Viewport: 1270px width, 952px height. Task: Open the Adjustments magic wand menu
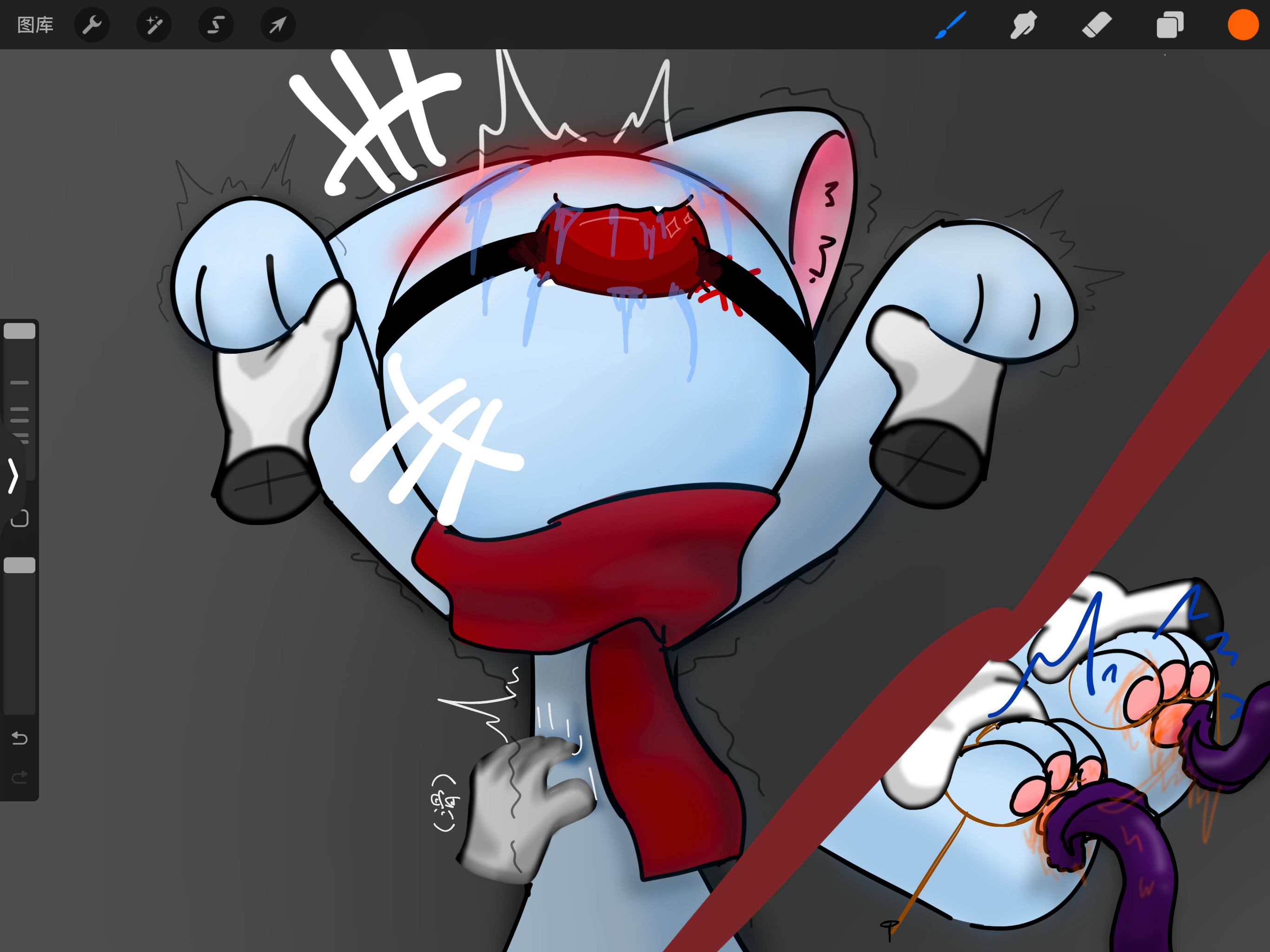pos(154,25)
